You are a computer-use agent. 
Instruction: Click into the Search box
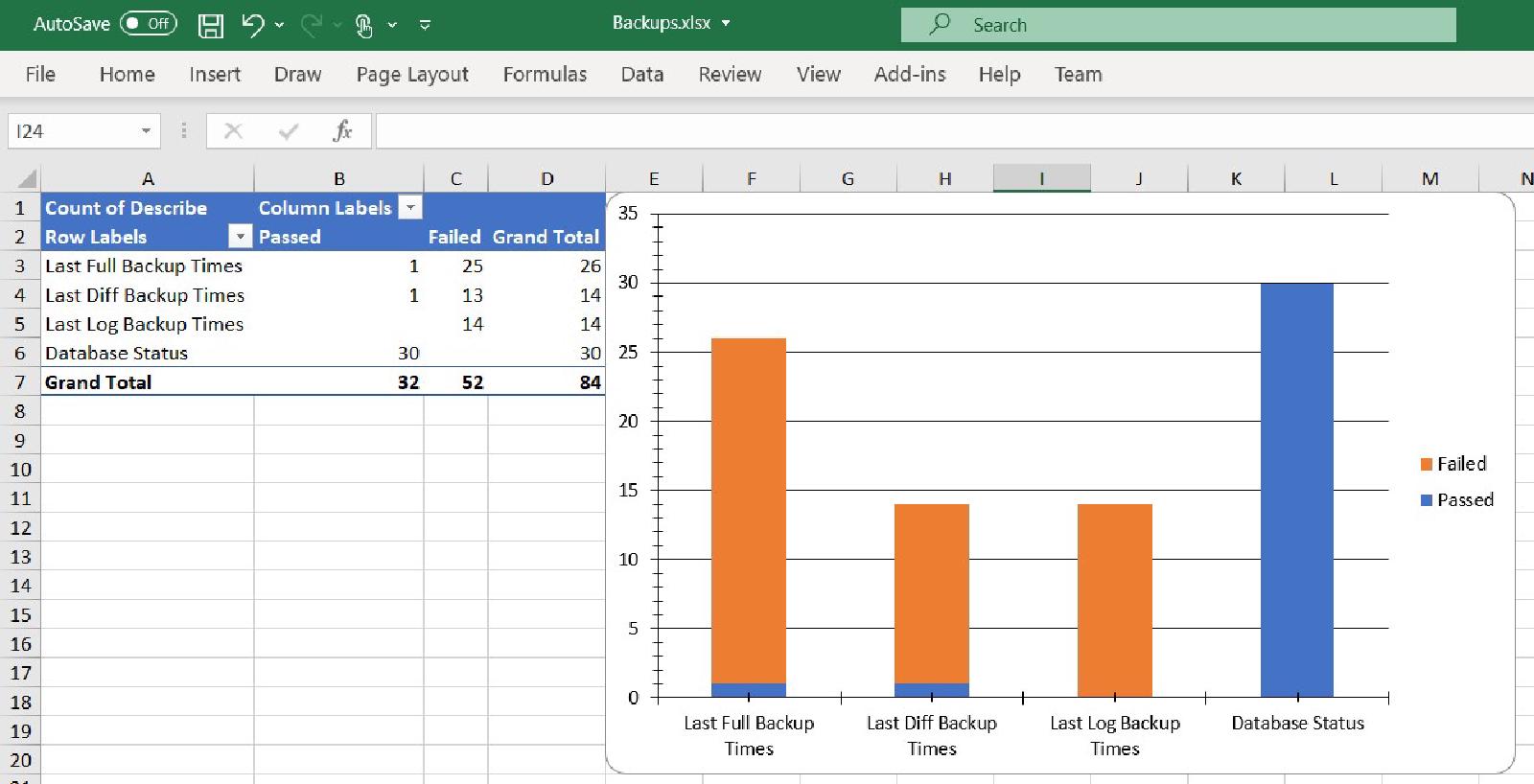click(x=1178, y=25)
